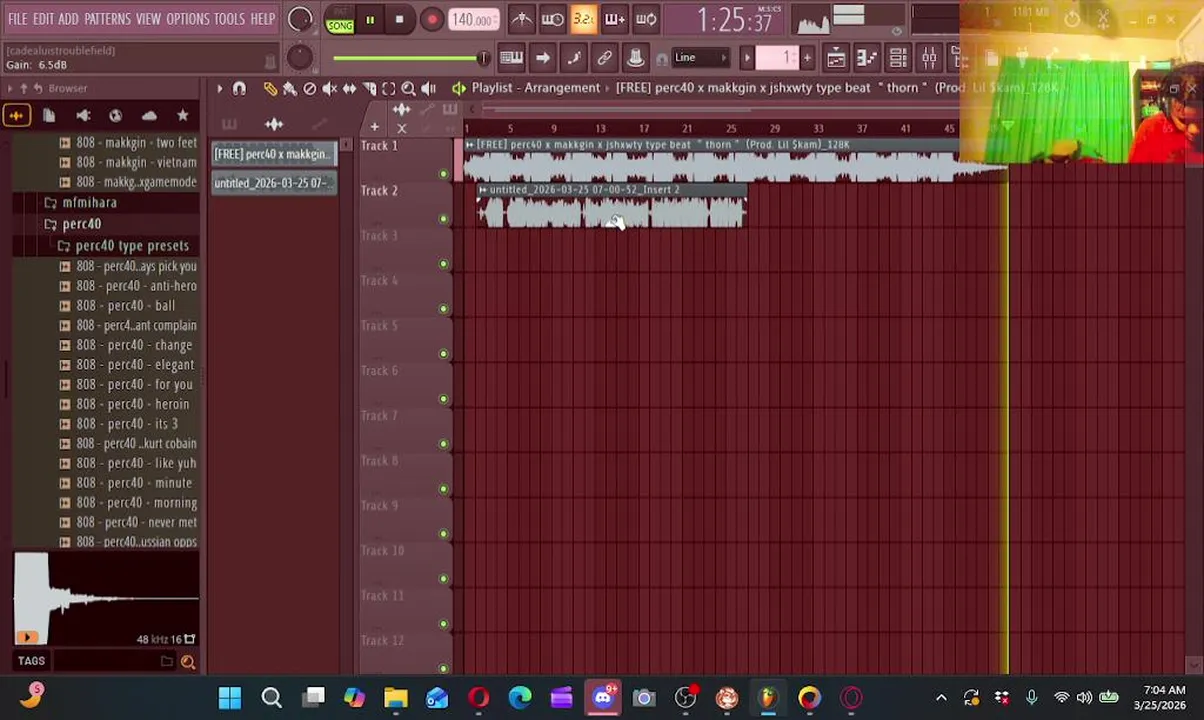This screenshot has height=720, width=1204.
Task: Select the Slip tool in playlist toolbar
Action: tap(349, 89)
